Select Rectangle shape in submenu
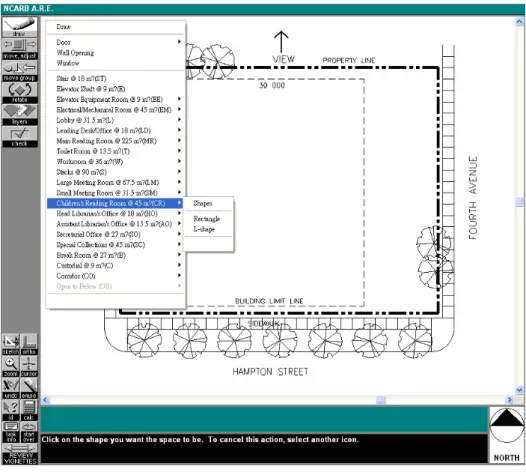The image size is (526, 472). [207, 219]
